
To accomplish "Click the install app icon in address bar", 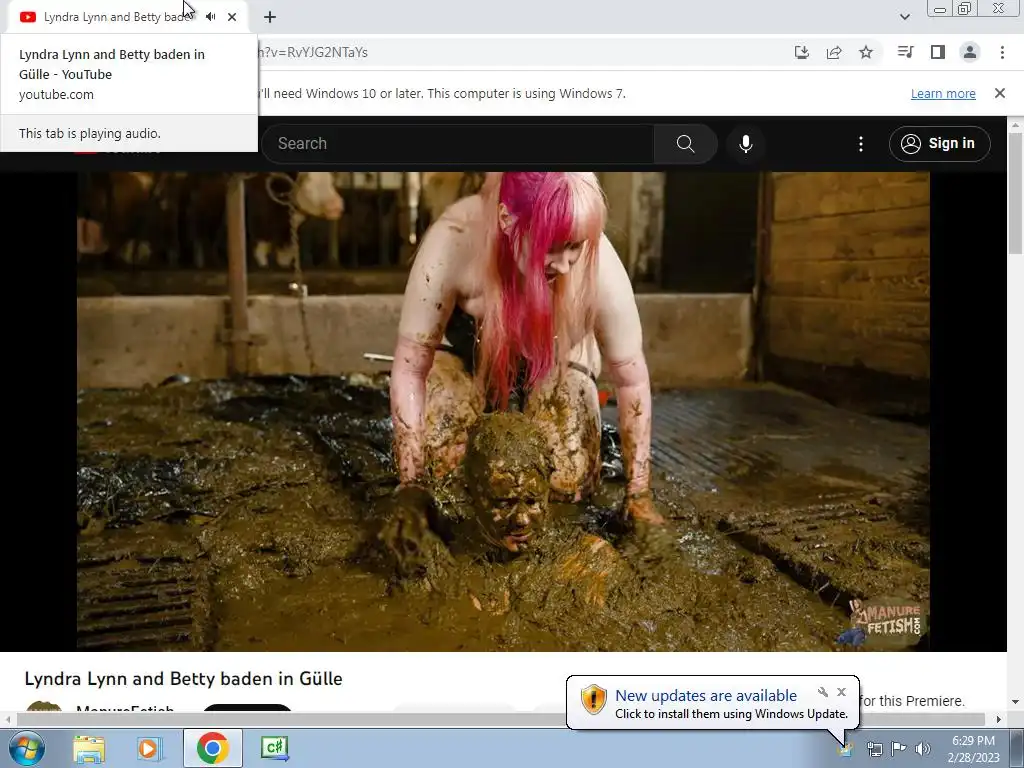I will pos(802,52).
